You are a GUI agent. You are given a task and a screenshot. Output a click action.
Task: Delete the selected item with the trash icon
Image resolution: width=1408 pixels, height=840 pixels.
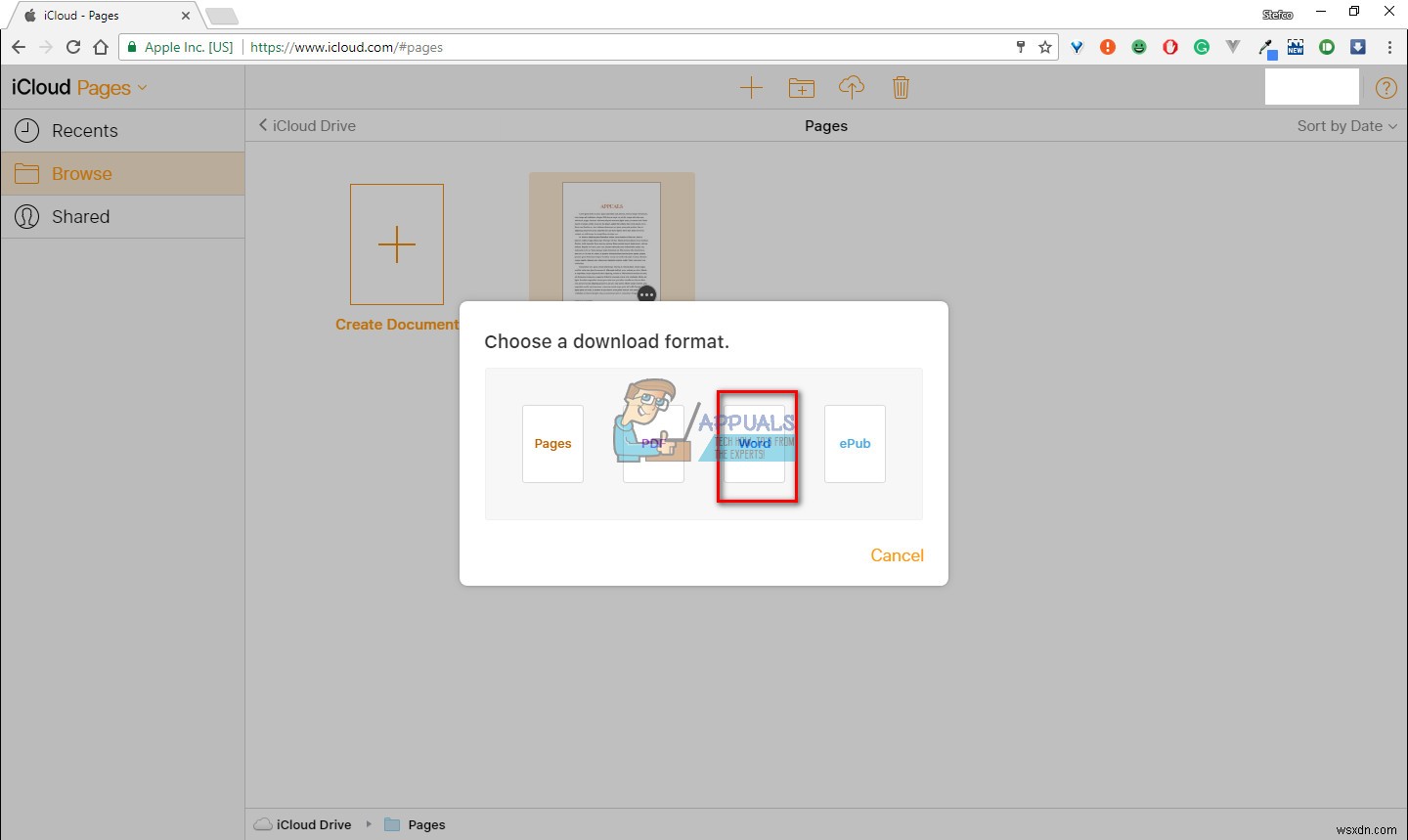coord(902,88)
